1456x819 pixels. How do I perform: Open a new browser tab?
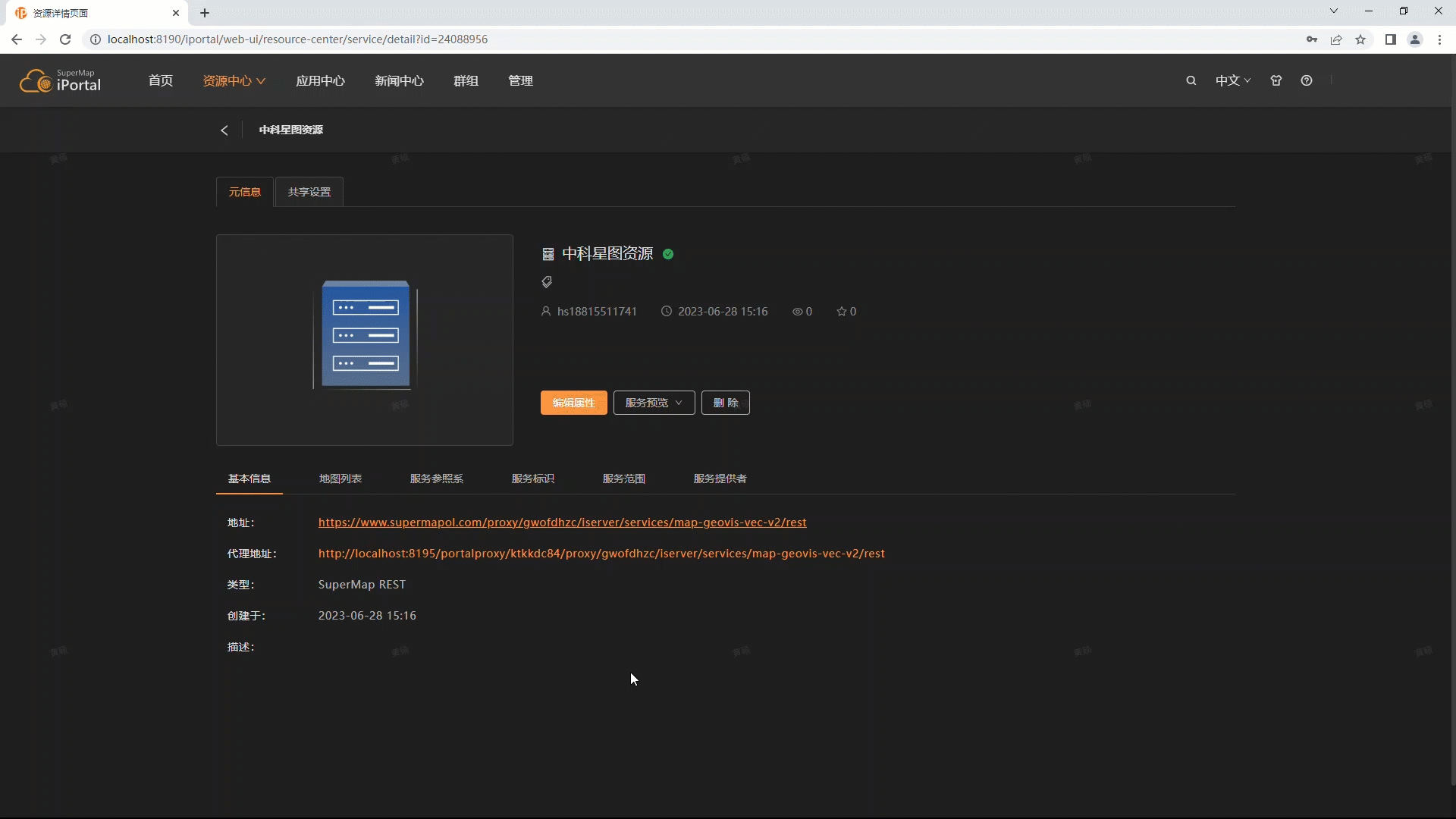click(x=205, y=13)
